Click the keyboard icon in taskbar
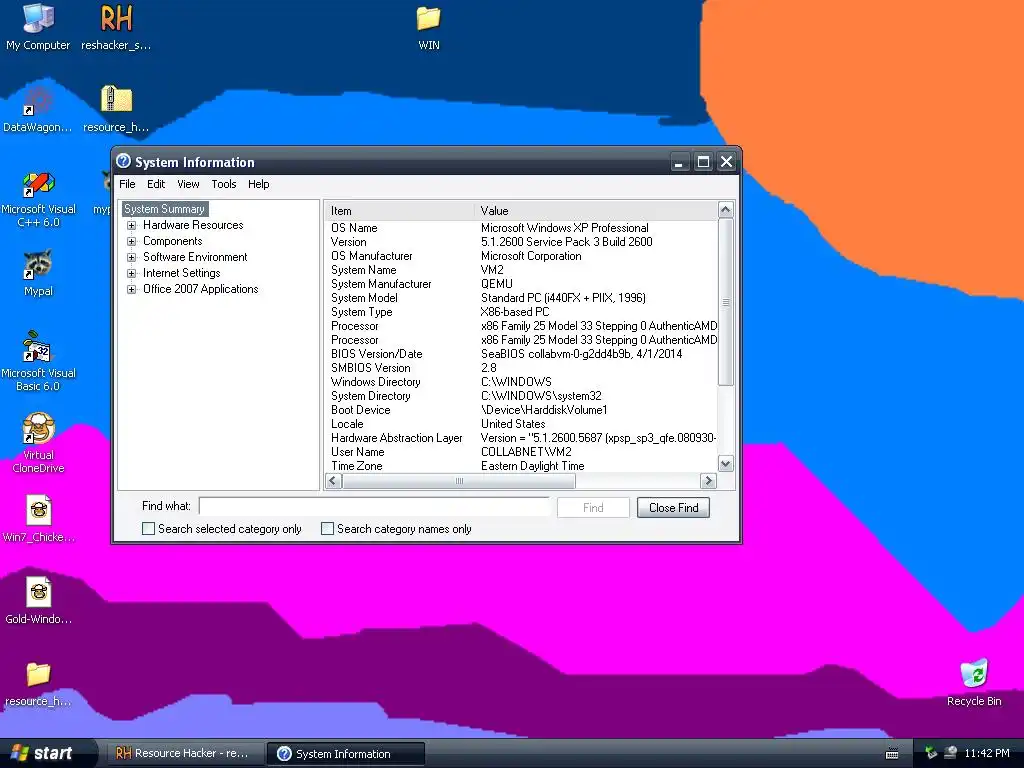The width and height of the screenshot is (1024, 768). click(891, 754)
